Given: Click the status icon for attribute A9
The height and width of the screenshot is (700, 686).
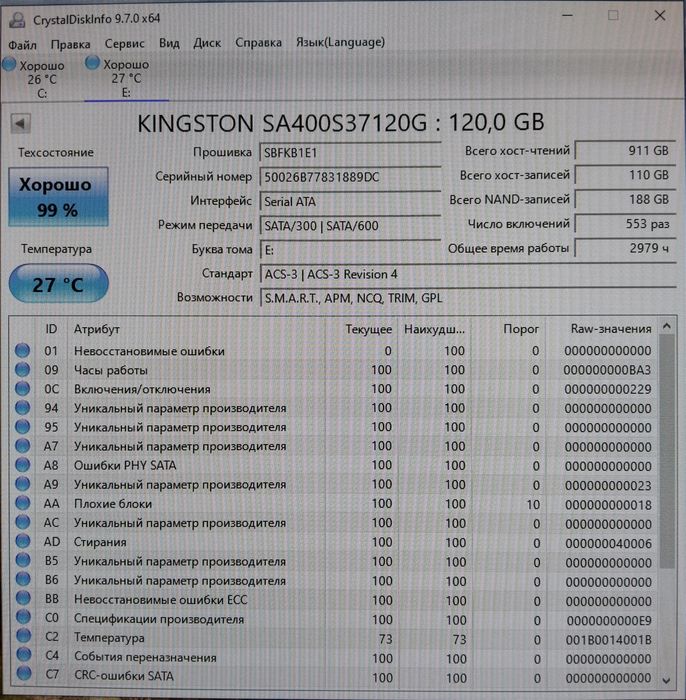Looking at the screenshot, I should [22, 484].
